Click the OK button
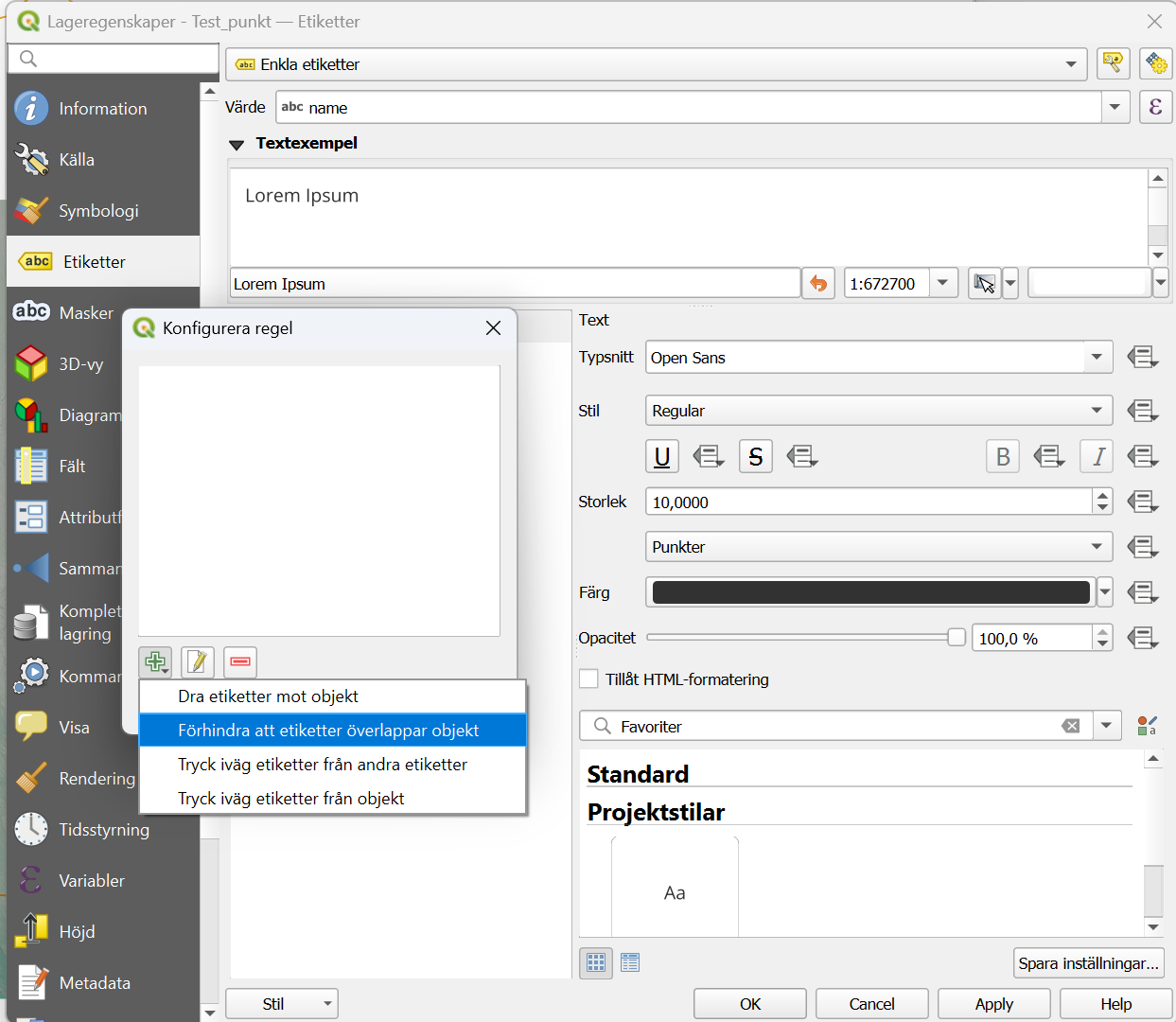The height and width of the screenshot is (1022, 1176). point(750,1004)
